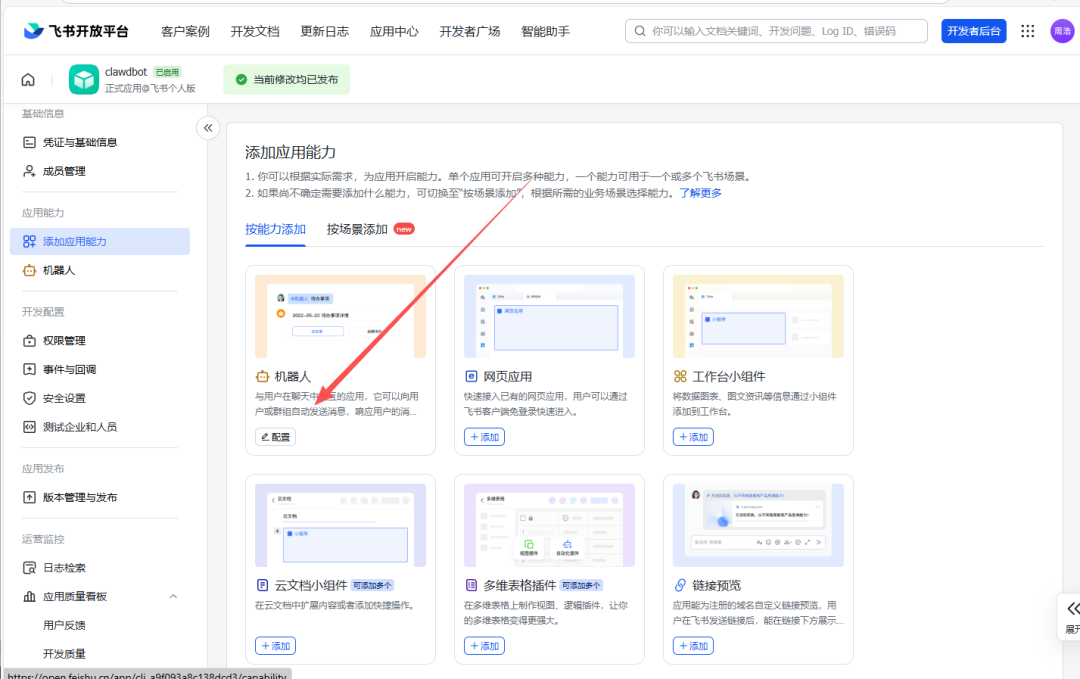Open the nine-dot apps grid icon
Image resolution: width=1080 pixels, height=679 pixels.
point(1028,31)
